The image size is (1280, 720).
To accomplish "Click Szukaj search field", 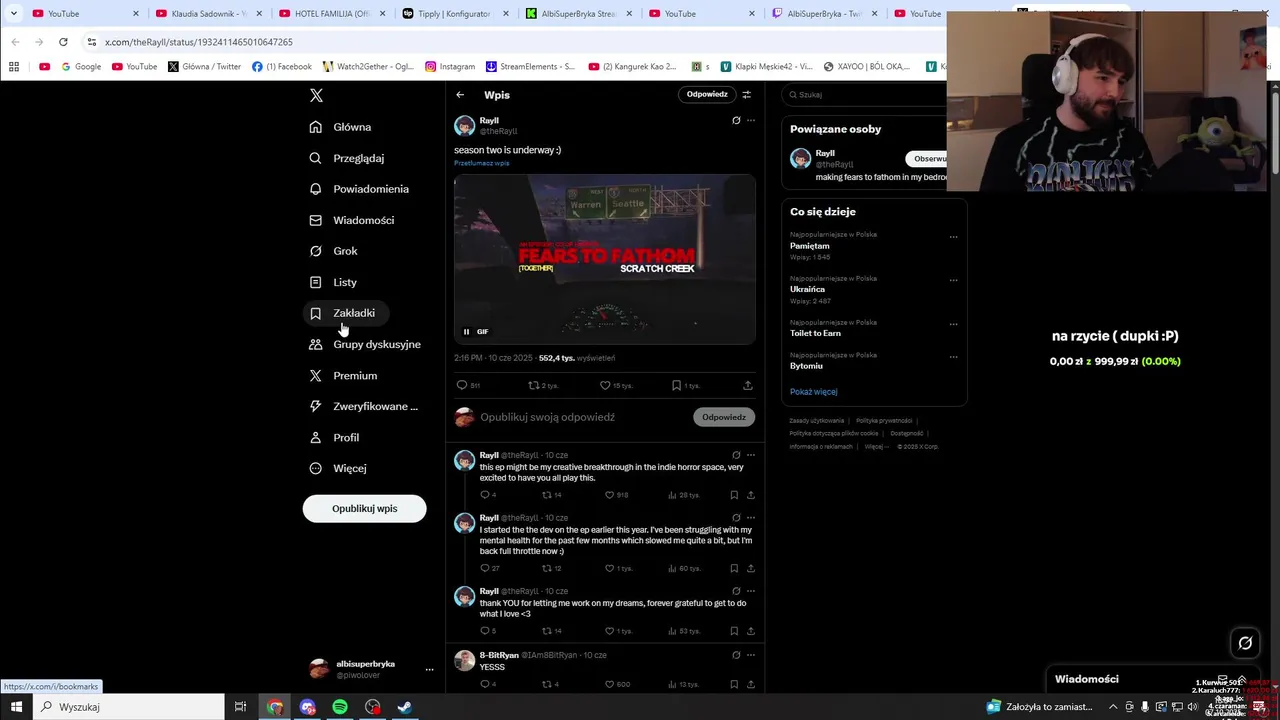I will 865,95.
